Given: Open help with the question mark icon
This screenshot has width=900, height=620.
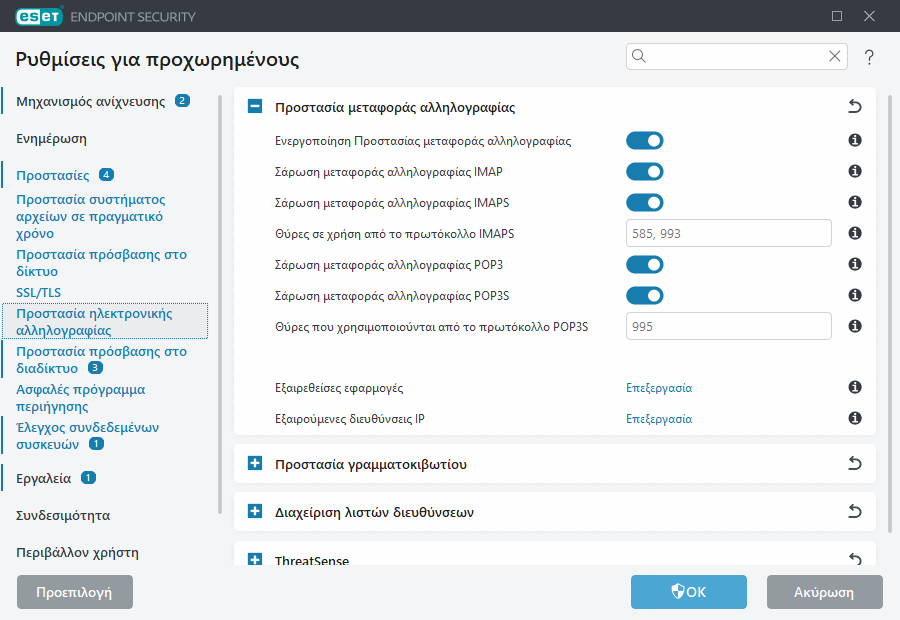Looking at the screenshot, I should (869, 57).
